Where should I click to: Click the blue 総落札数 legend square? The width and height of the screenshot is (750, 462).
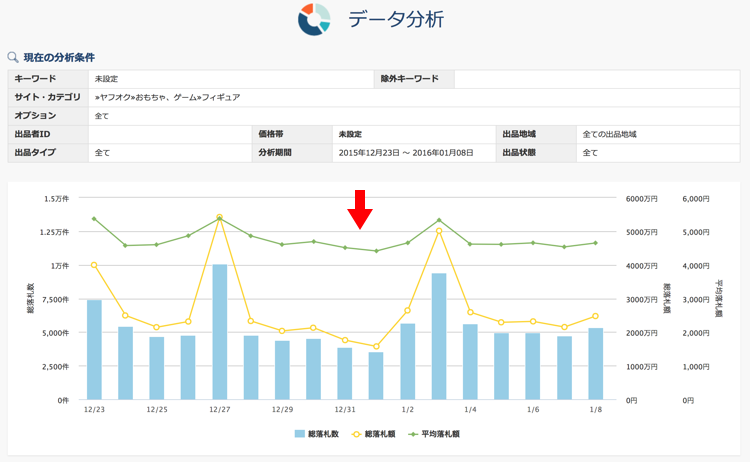click(299, 434)
